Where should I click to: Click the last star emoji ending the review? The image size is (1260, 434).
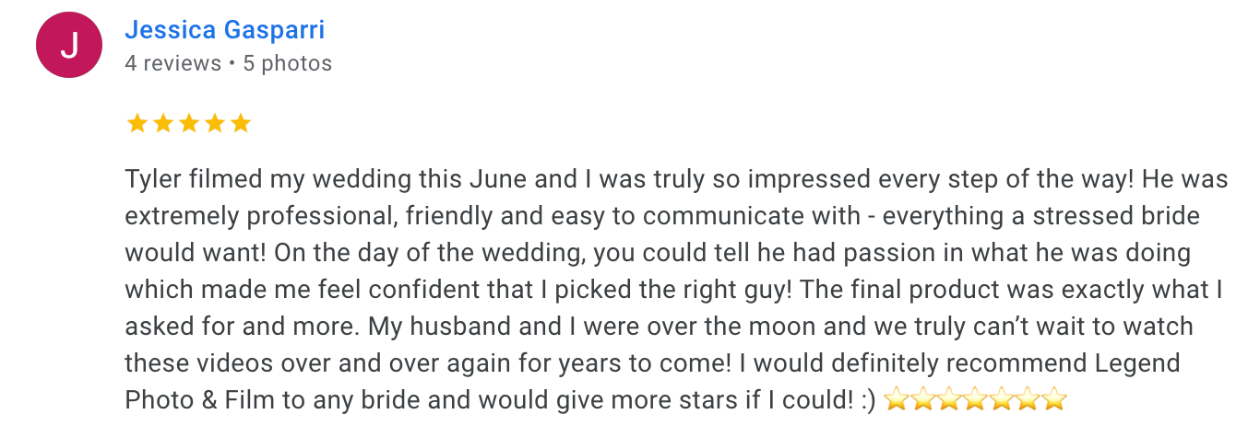click(x=1054, y=401)
